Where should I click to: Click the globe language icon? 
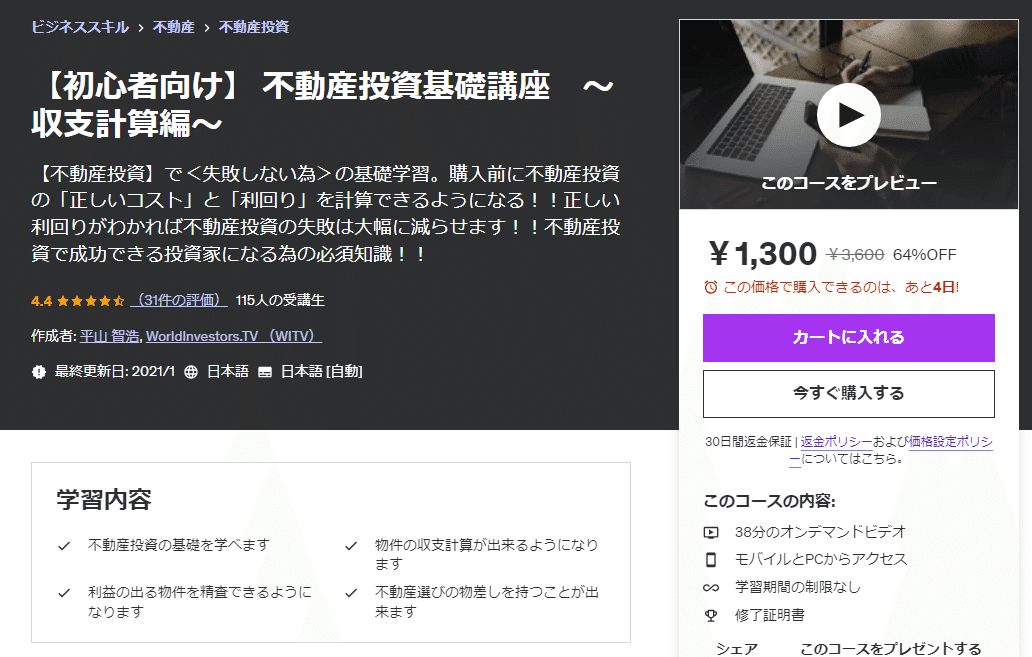tap(191, 372)
